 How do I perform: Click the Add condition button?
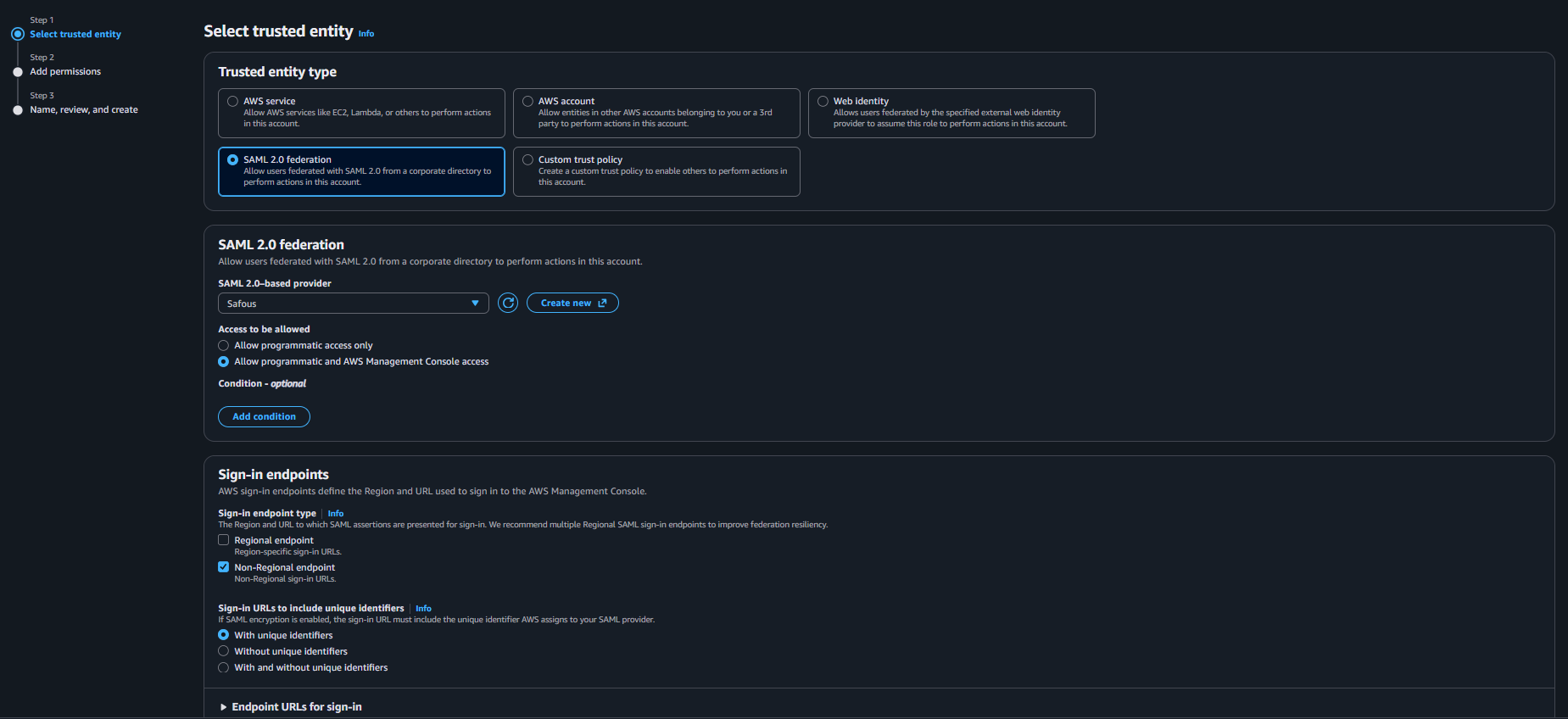point(264,416)
